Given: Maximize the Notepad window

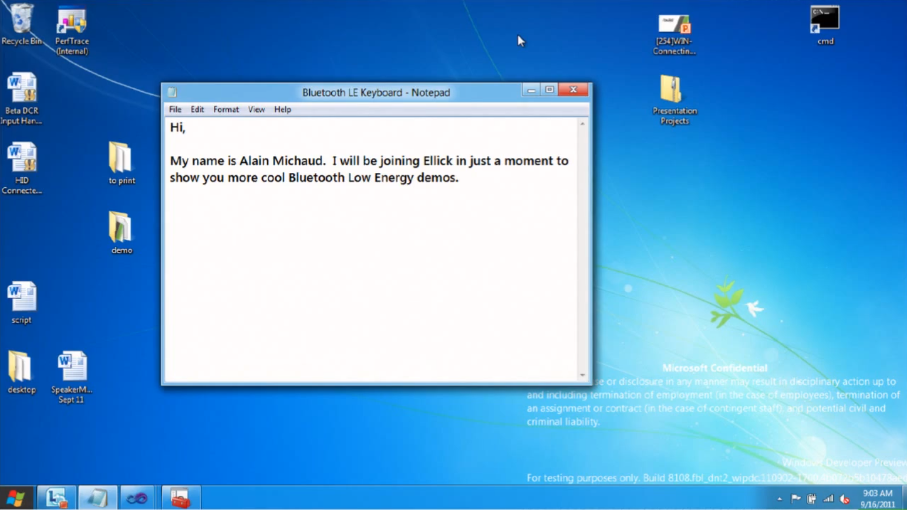Looking at the screenshot, I should click(x=550, y=90).
